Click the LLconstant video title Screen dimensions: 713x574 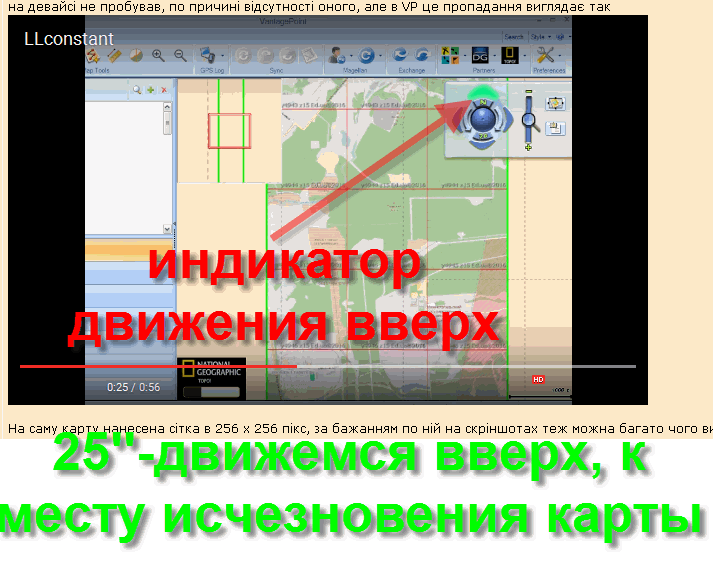click(68, 39)
